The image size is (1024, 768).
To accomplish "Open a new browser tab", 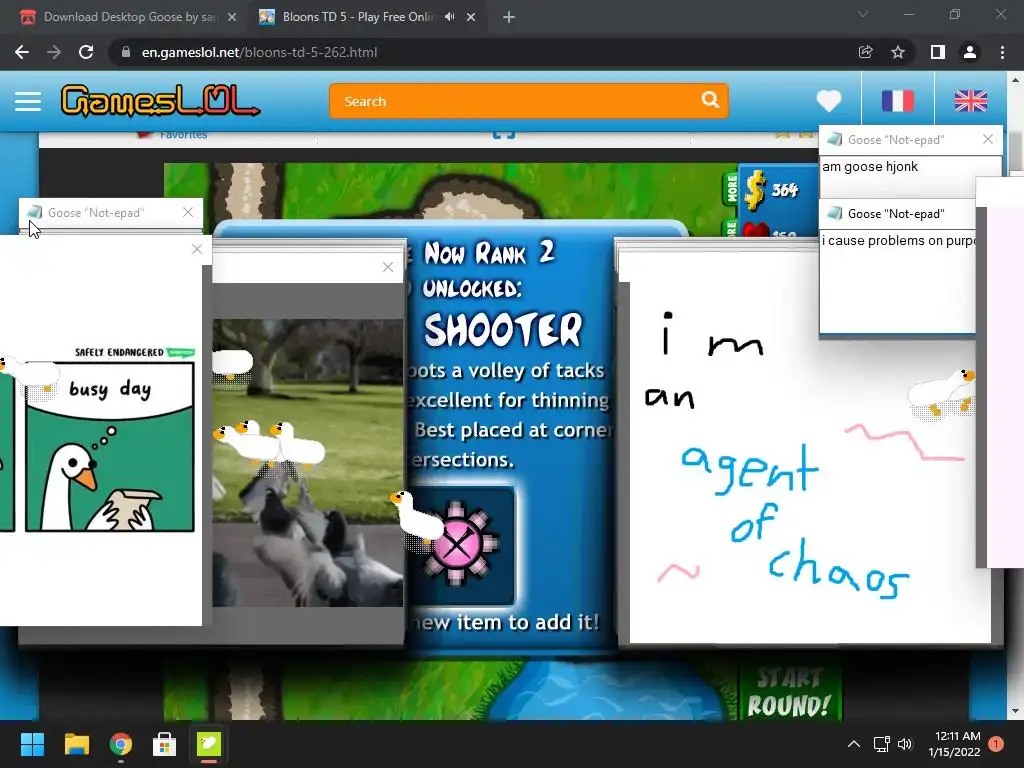I will click(509, 17).
